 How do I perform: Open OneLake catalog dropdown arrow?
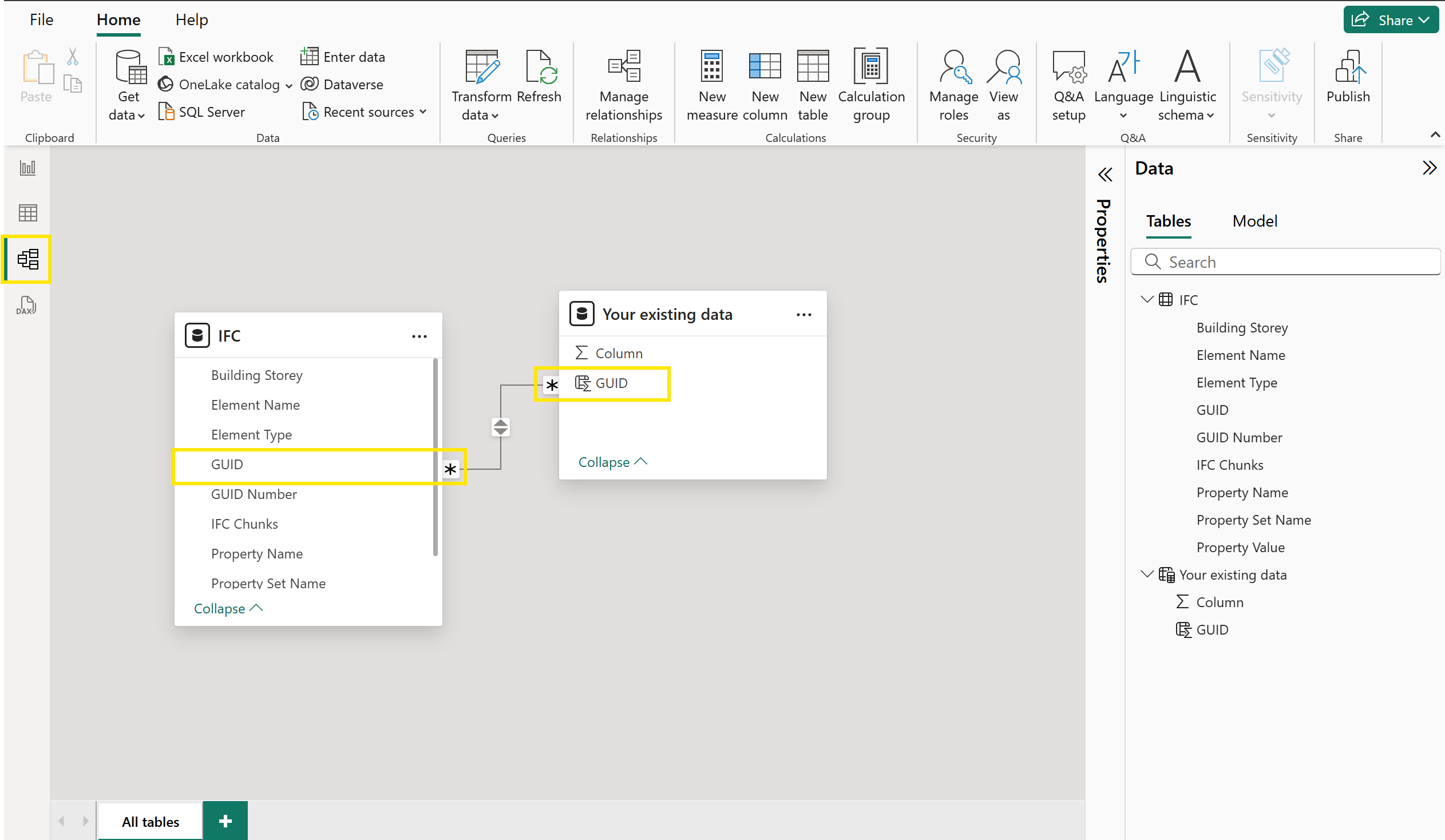tap(289, 86)
